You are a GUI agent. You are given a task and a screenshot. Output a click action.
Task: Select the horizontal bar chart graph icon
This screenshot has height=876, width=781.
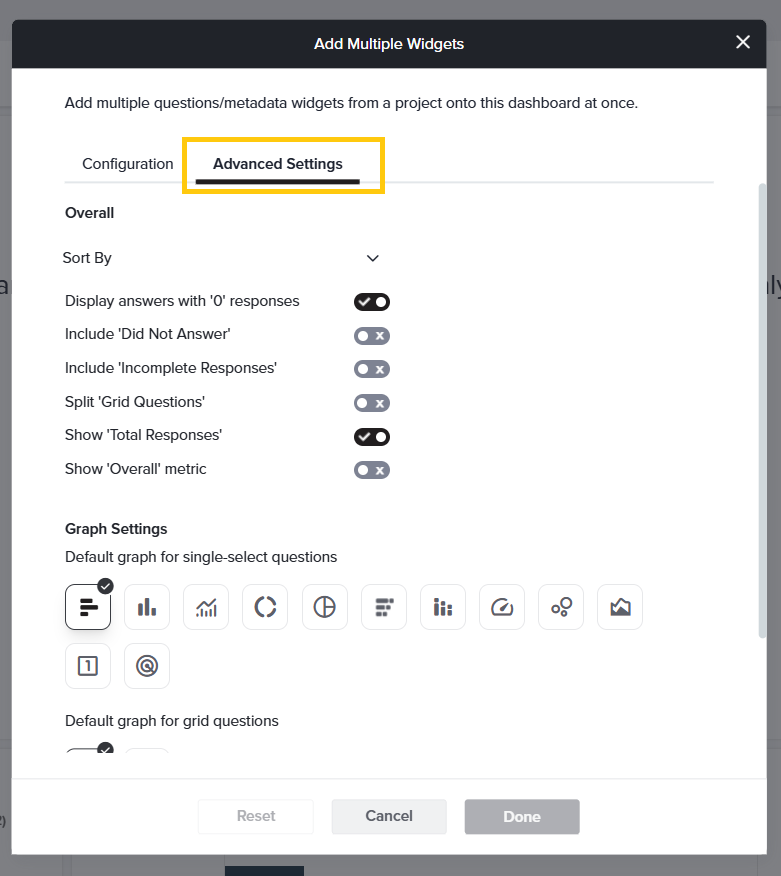coord(88,607)
